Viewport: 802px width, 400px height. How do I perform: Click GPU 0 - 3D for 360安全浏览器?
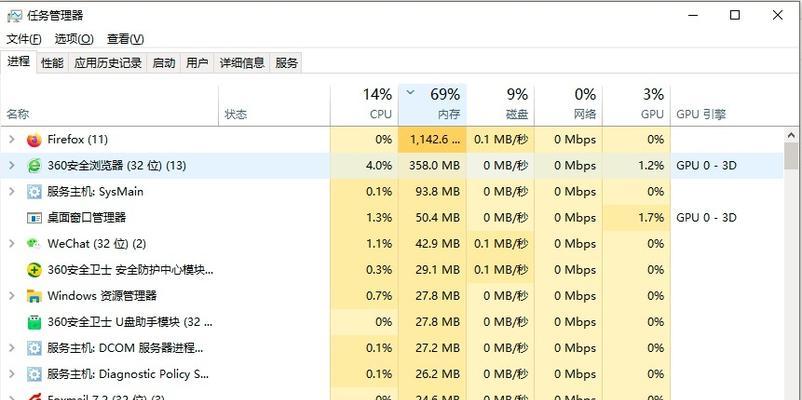point(706,166)
